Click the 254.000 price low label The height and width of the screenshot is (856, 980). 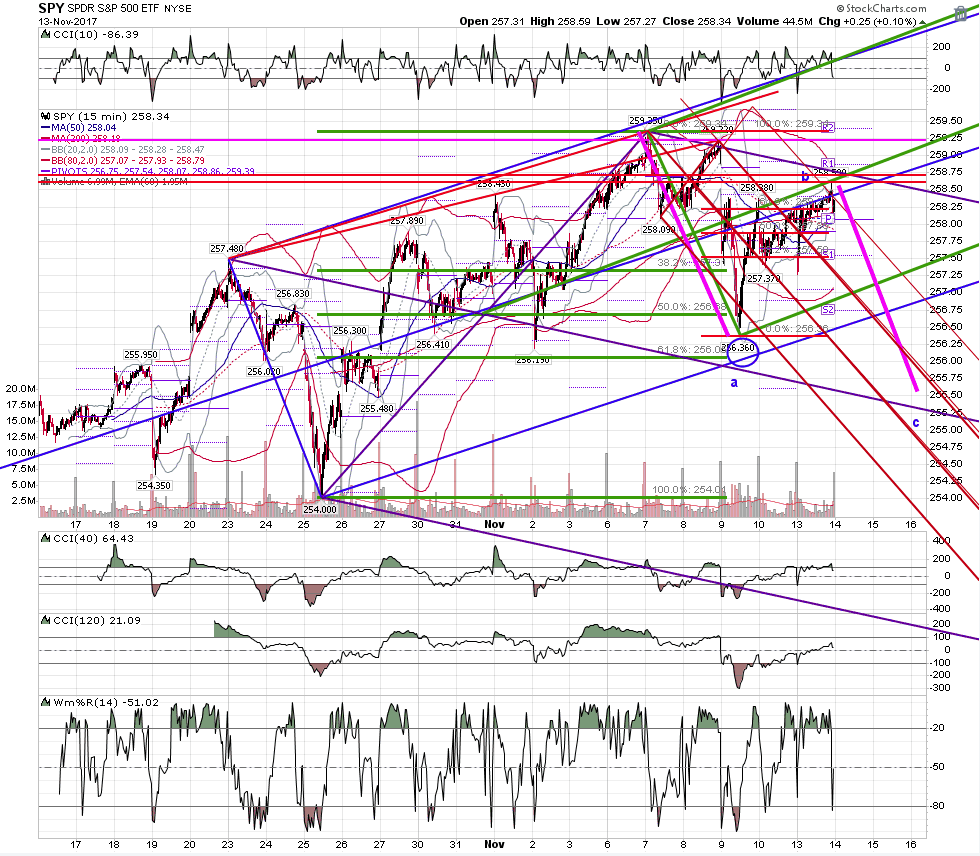tap(320, 509)
